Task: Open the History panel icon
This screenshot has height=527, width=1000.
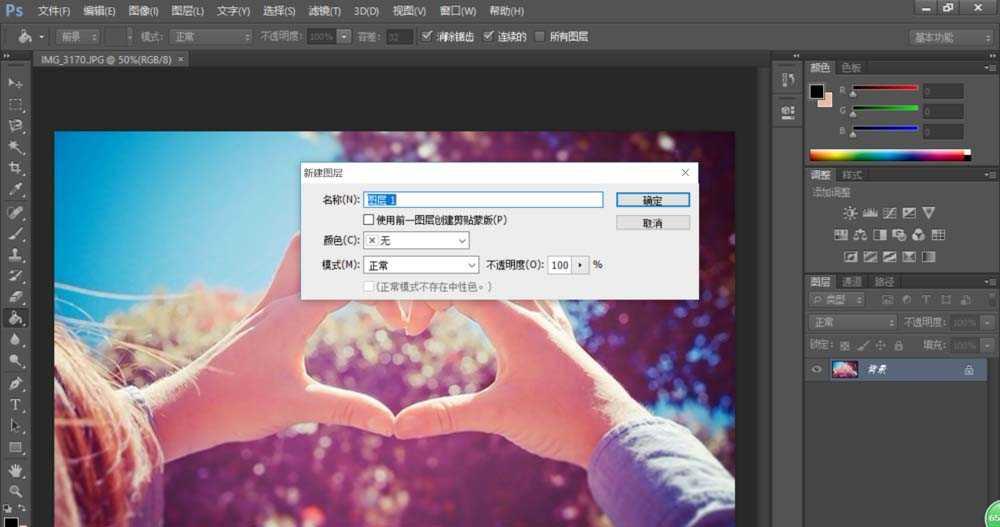Action: point(788,80)
